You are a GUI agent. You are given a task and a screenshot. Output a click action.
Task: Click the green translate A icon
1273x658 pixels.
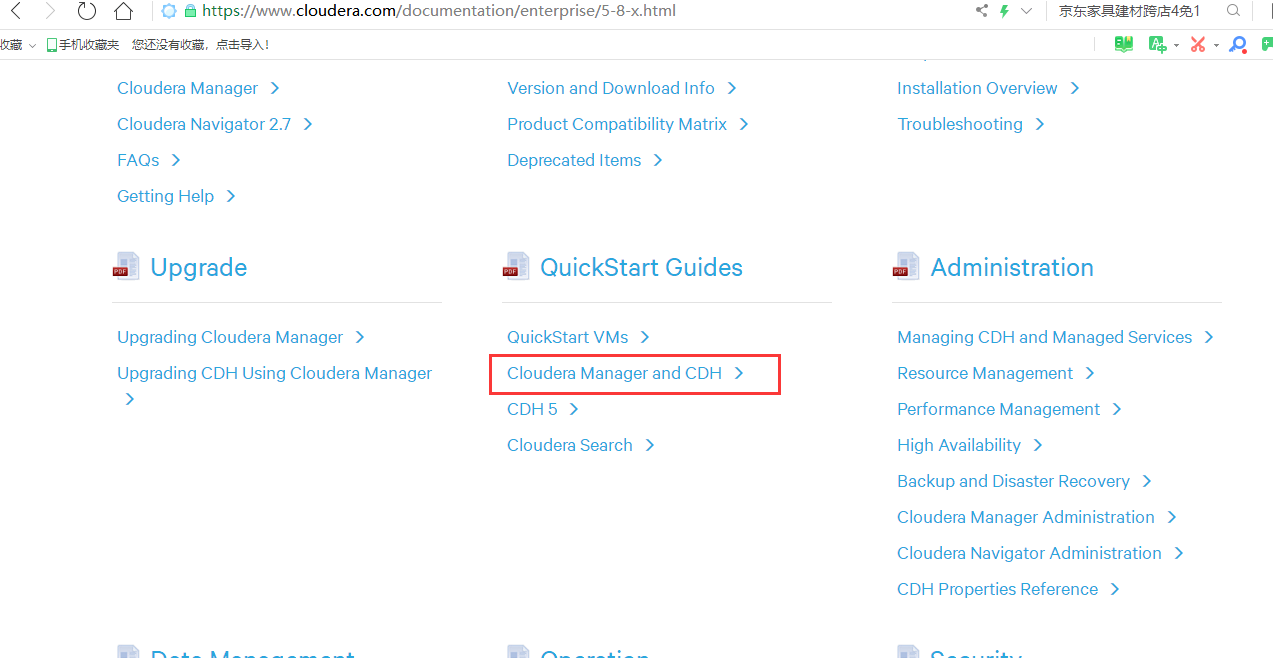coord(1157,44)
